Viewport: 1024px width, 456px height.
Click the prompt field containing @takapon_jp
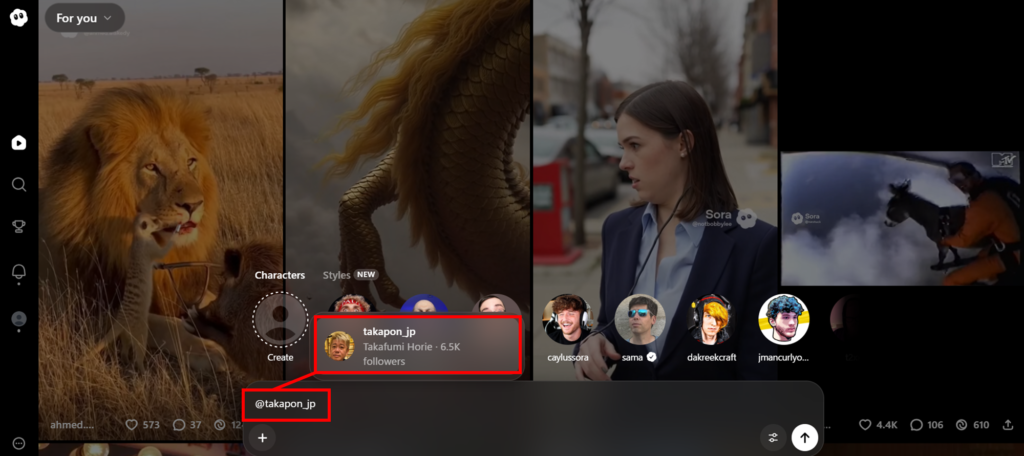click(x=530, y=405)
